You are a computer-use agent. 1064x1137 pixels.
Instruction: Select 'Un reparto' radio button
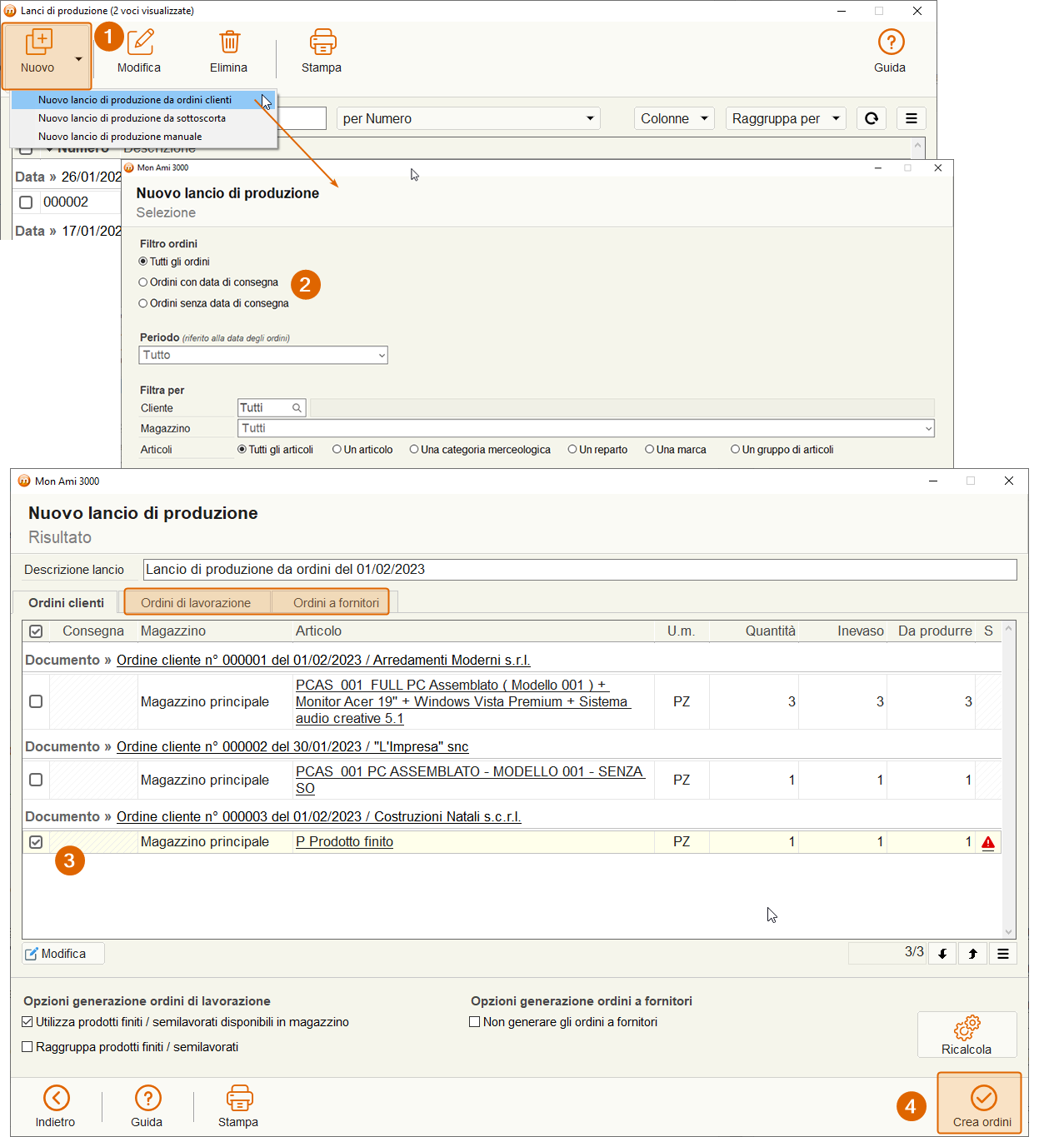[x=572, y=450]
